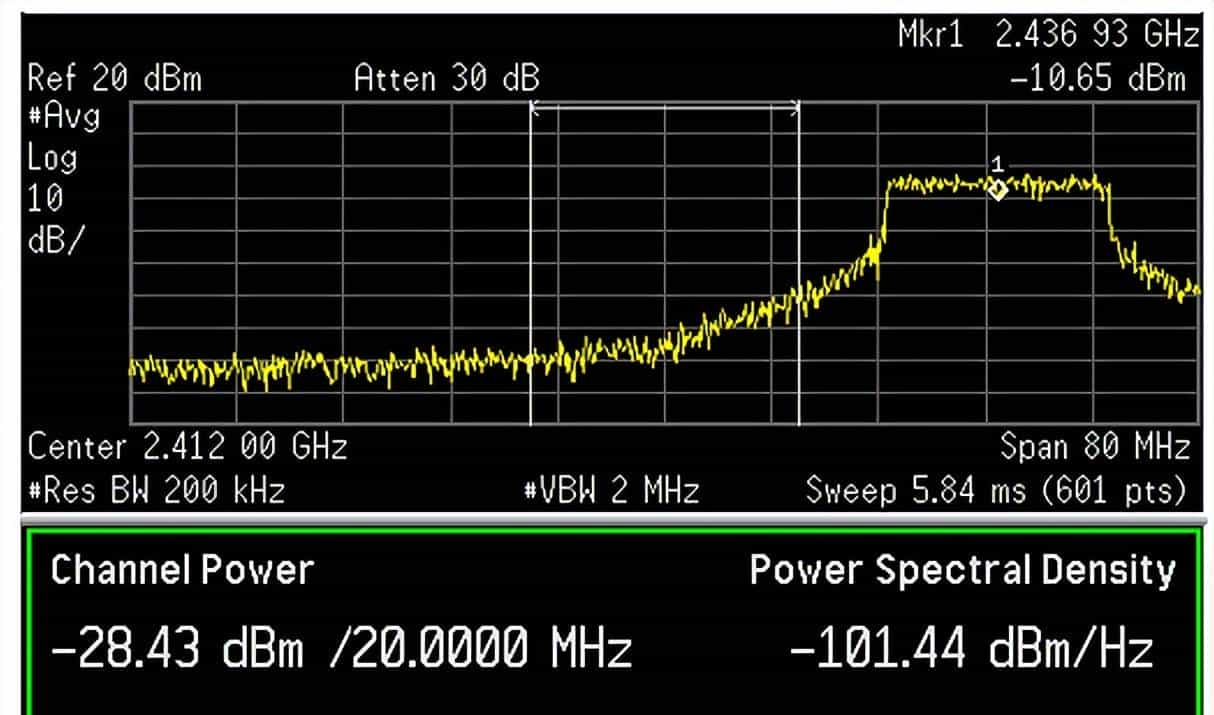
Task: Click the Span 80 MHz readout
Action: [1095, 446]
